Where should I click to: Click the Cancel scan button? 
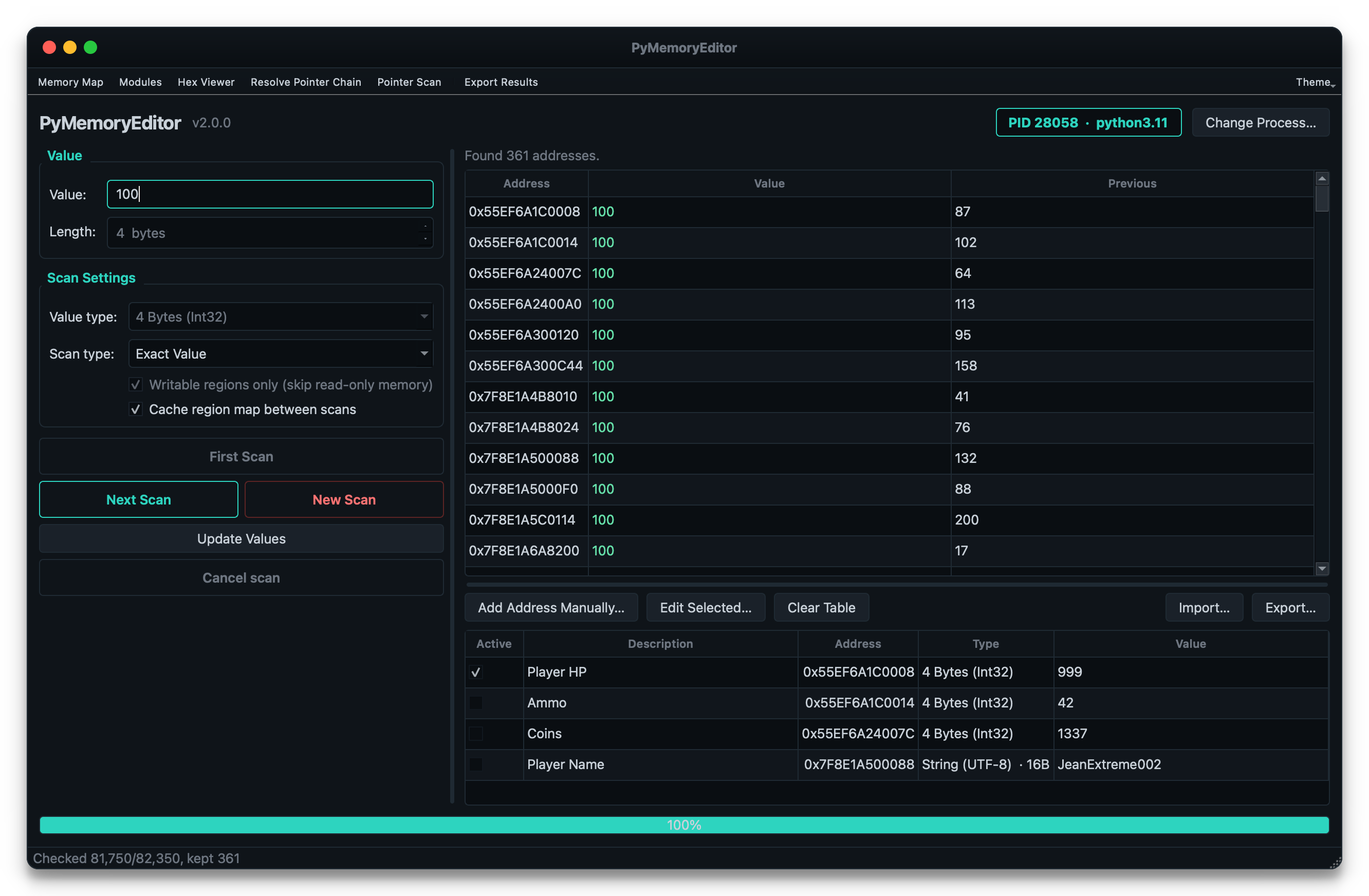[241, 577]
